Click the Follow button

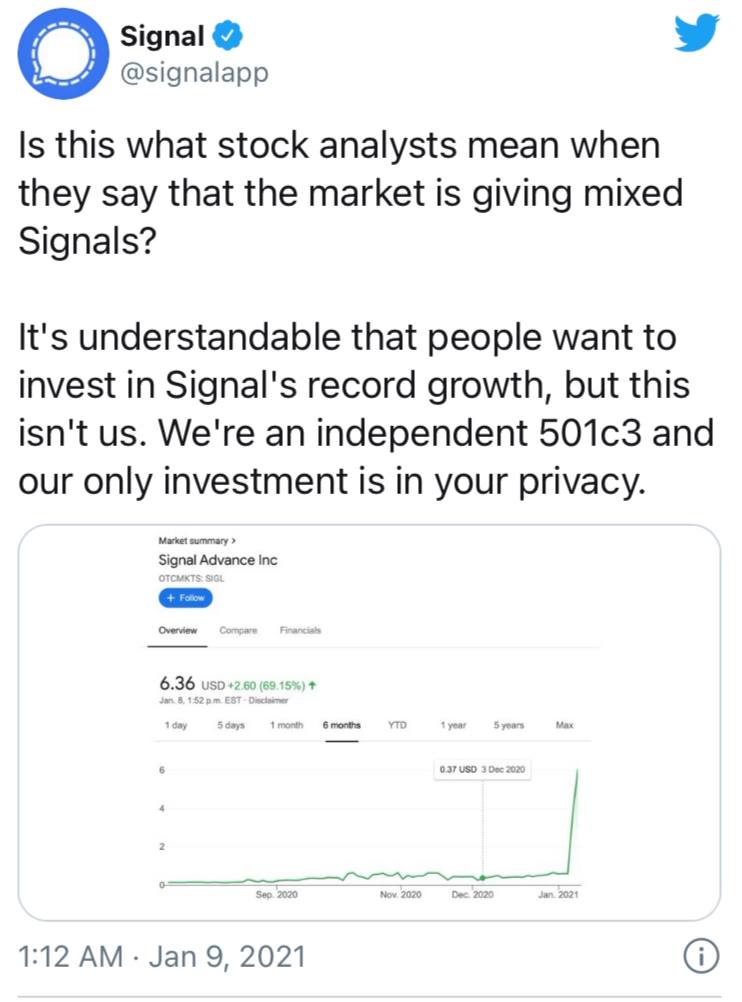coord(185,597)
